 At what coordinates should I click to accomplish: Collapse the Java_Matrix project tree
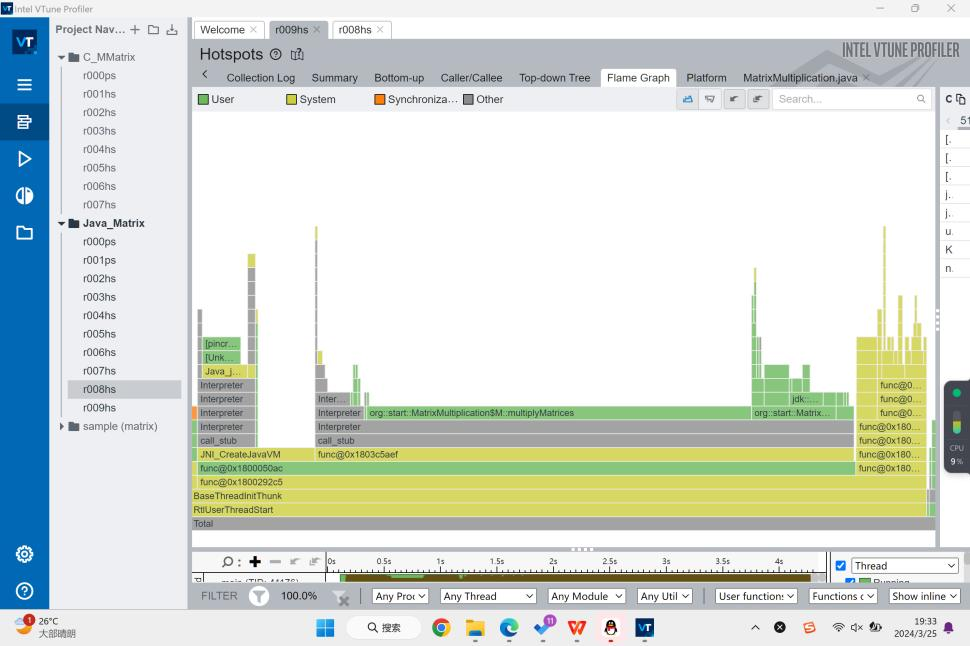pyautogui.click(x=61, y=223)
